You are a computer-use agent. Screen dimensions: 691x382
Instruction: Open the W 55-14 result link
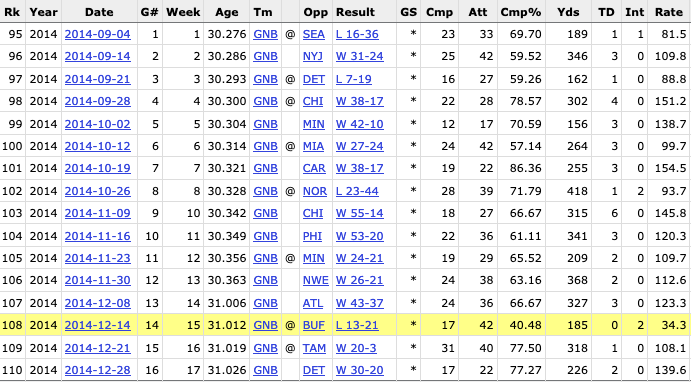(x=360, y=213)
